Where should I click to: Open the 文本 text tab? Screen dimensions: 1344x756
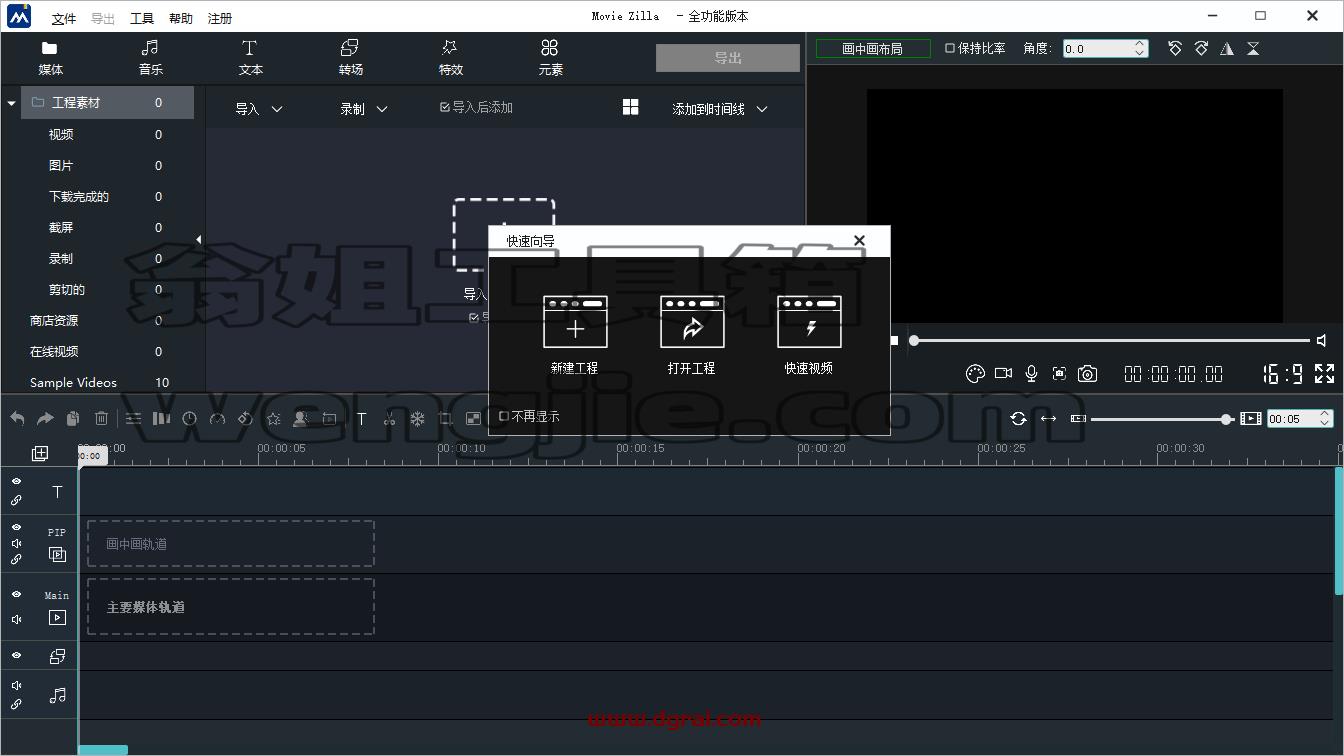[250, 58]
